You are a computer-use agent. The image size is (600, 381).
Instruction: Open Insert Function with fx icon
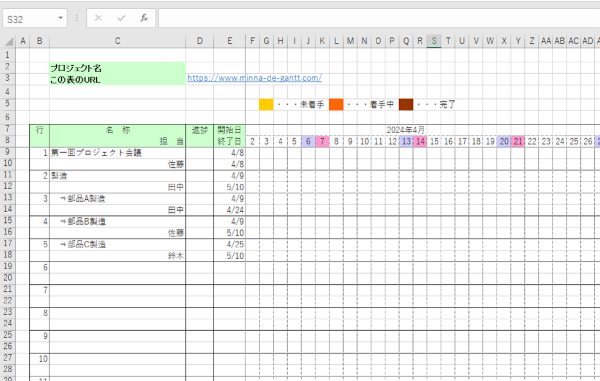click(144, 18)
